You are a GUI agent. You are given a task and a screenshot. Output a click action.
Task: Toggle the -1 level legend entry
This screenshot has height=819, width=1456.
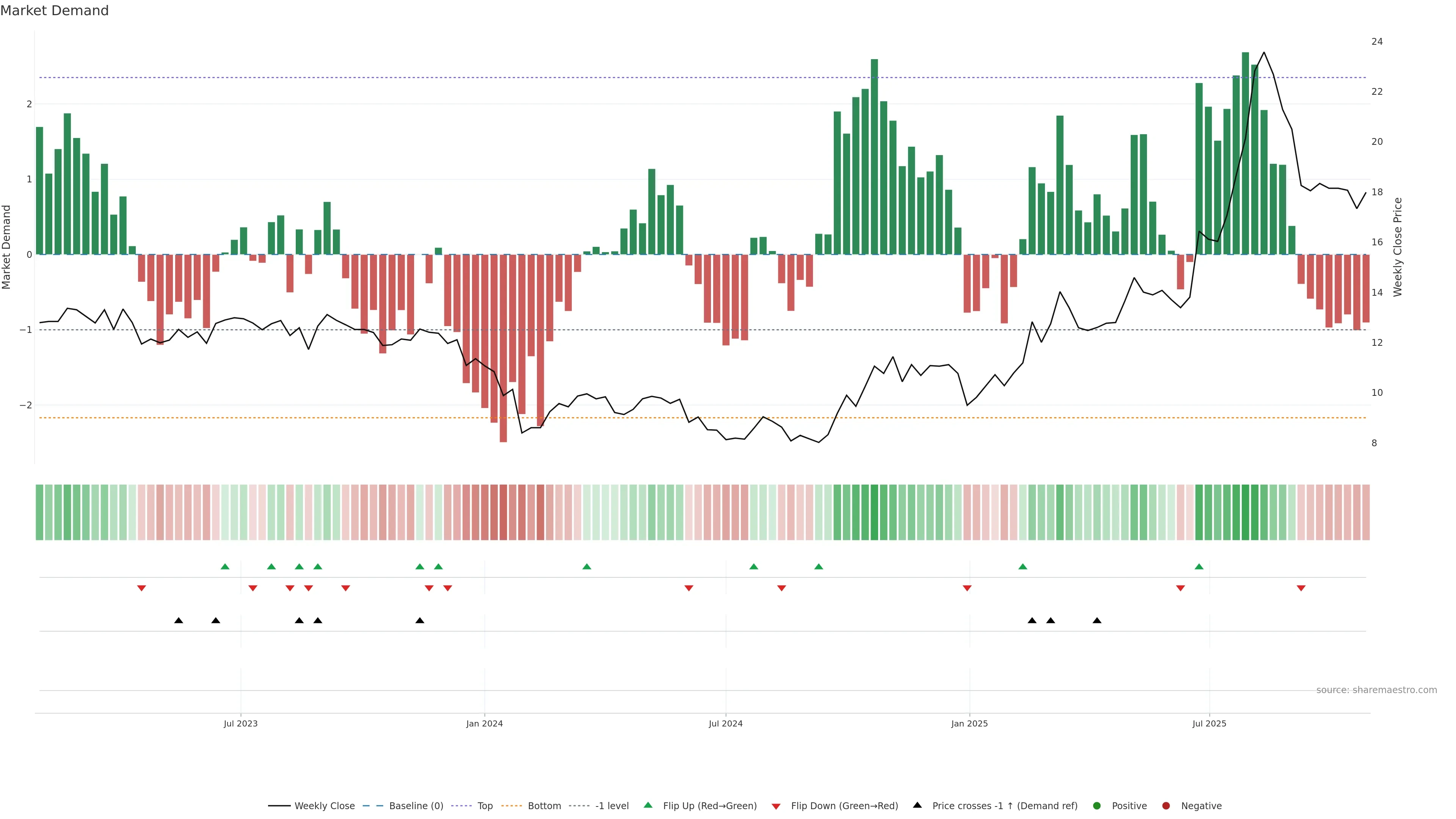click(612, 806)
